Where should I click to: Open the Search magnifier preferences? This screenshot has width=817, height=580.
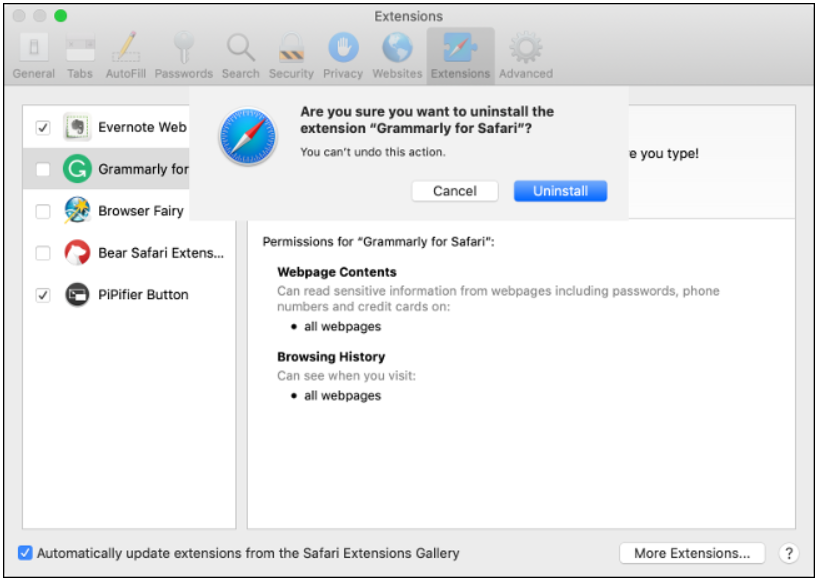[x=240, y=55]
